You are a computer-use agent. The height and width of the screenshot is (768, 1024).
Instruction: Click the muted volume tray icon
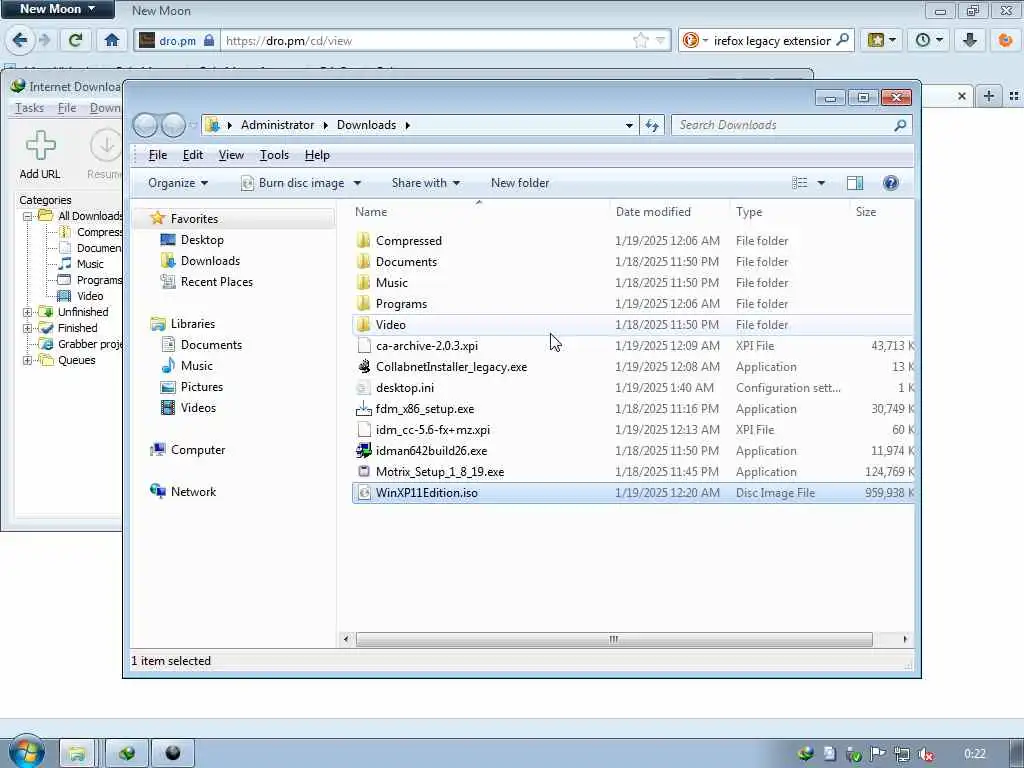925,754
